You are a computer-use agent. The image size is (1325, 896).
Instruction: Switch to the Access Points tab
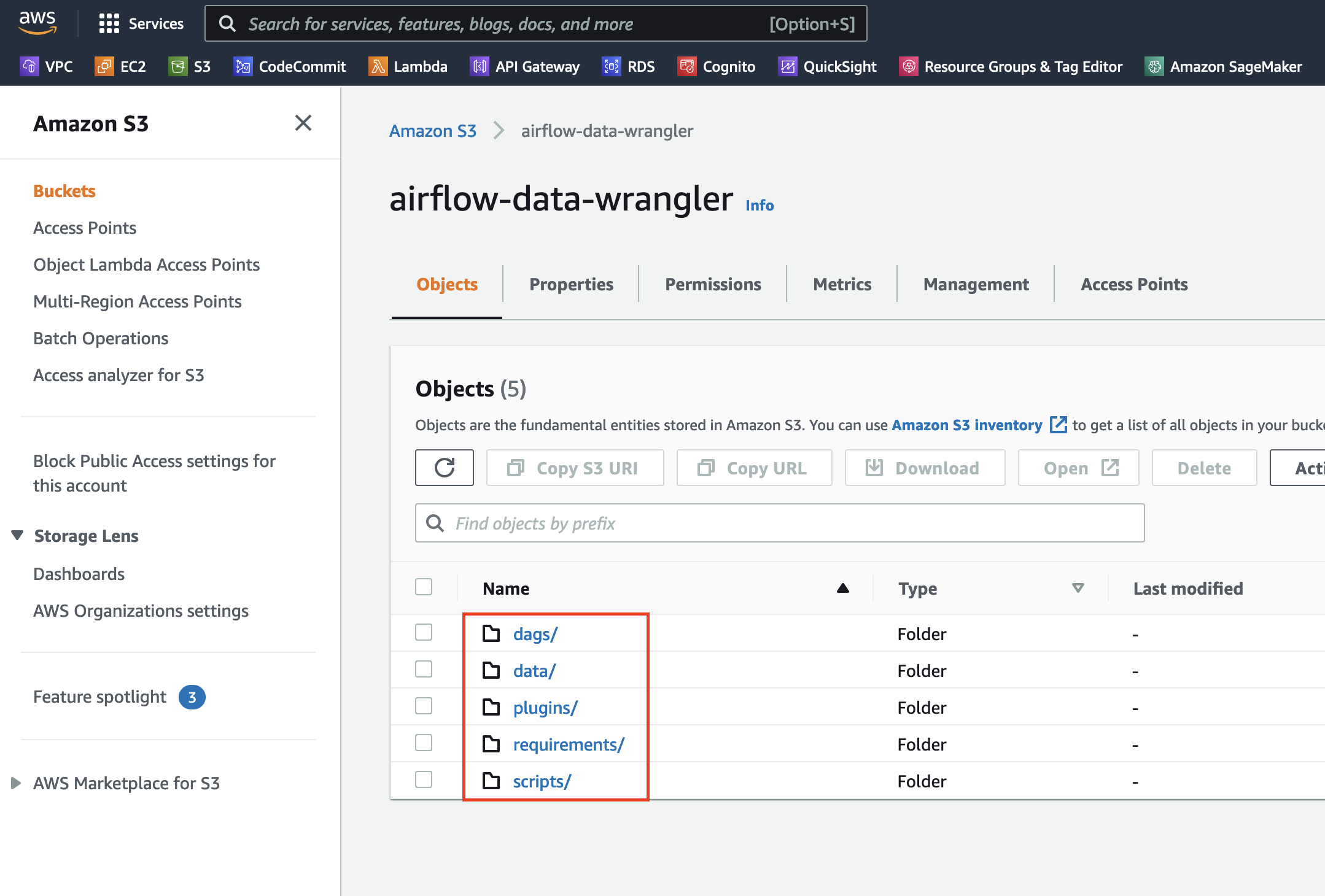tap(1134, 284)
